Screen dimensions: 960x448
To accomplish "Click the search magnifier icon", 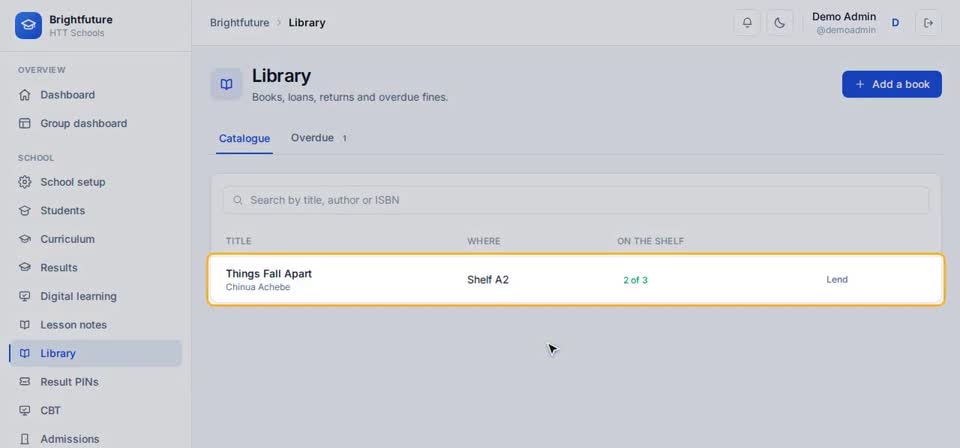I will coord(238,200).
